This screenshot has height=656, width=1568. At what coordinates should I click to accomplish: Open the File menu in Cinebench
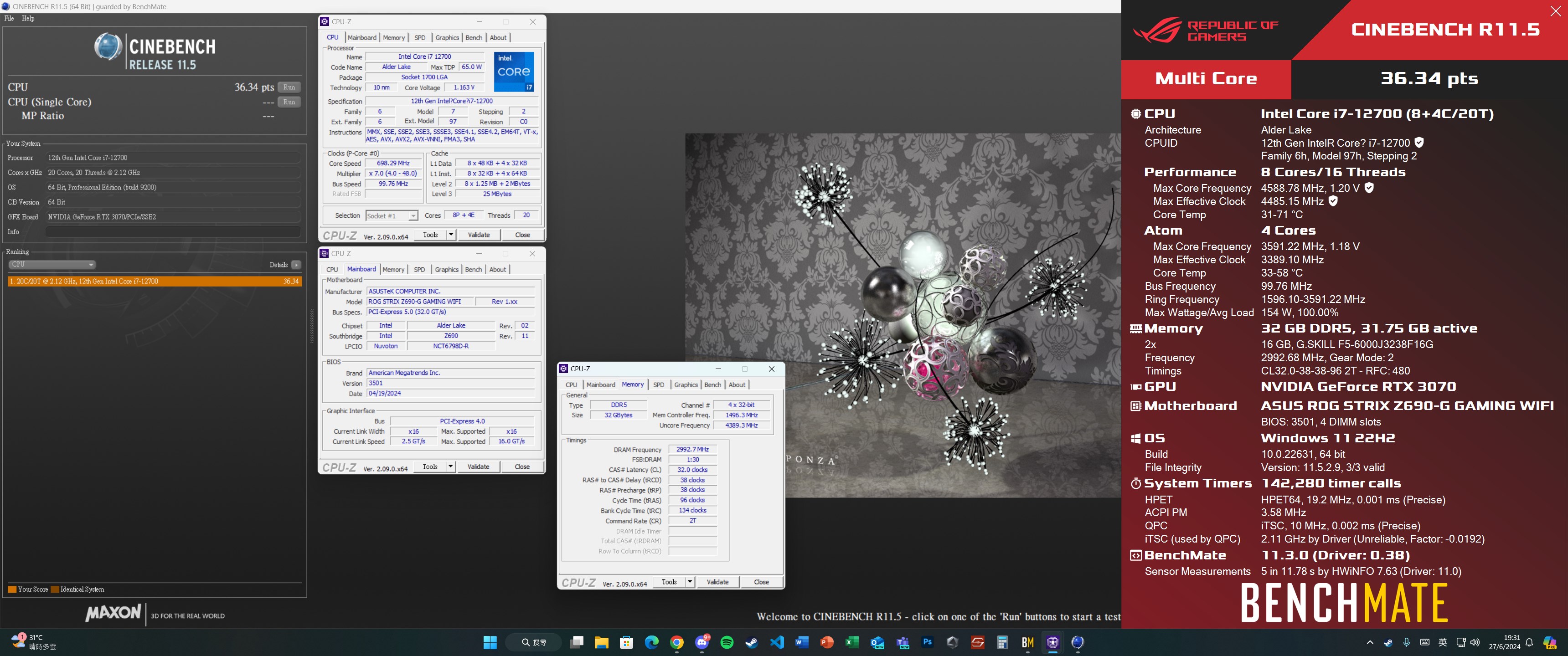pyautogui.click(x=9, y=18)
